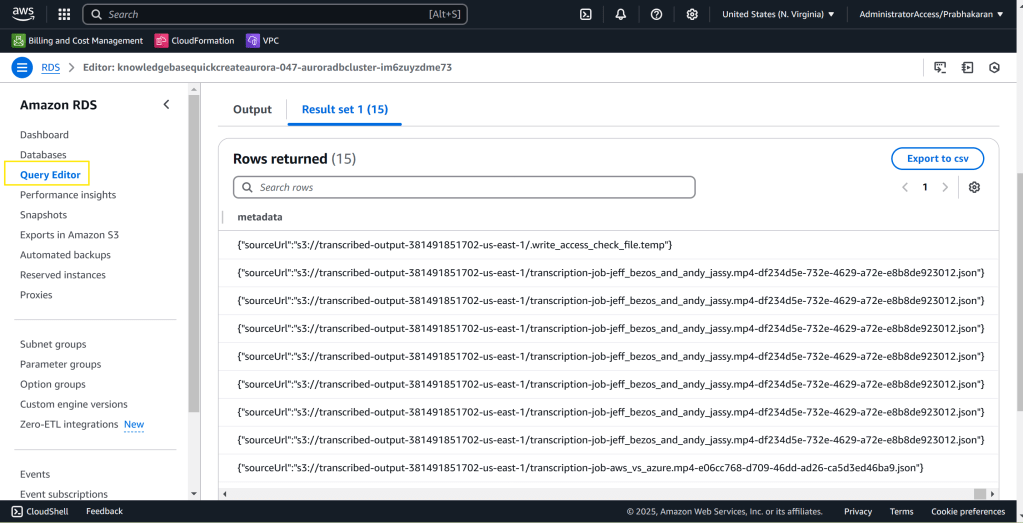Select the Result set 1 tab

coord(344,109)
